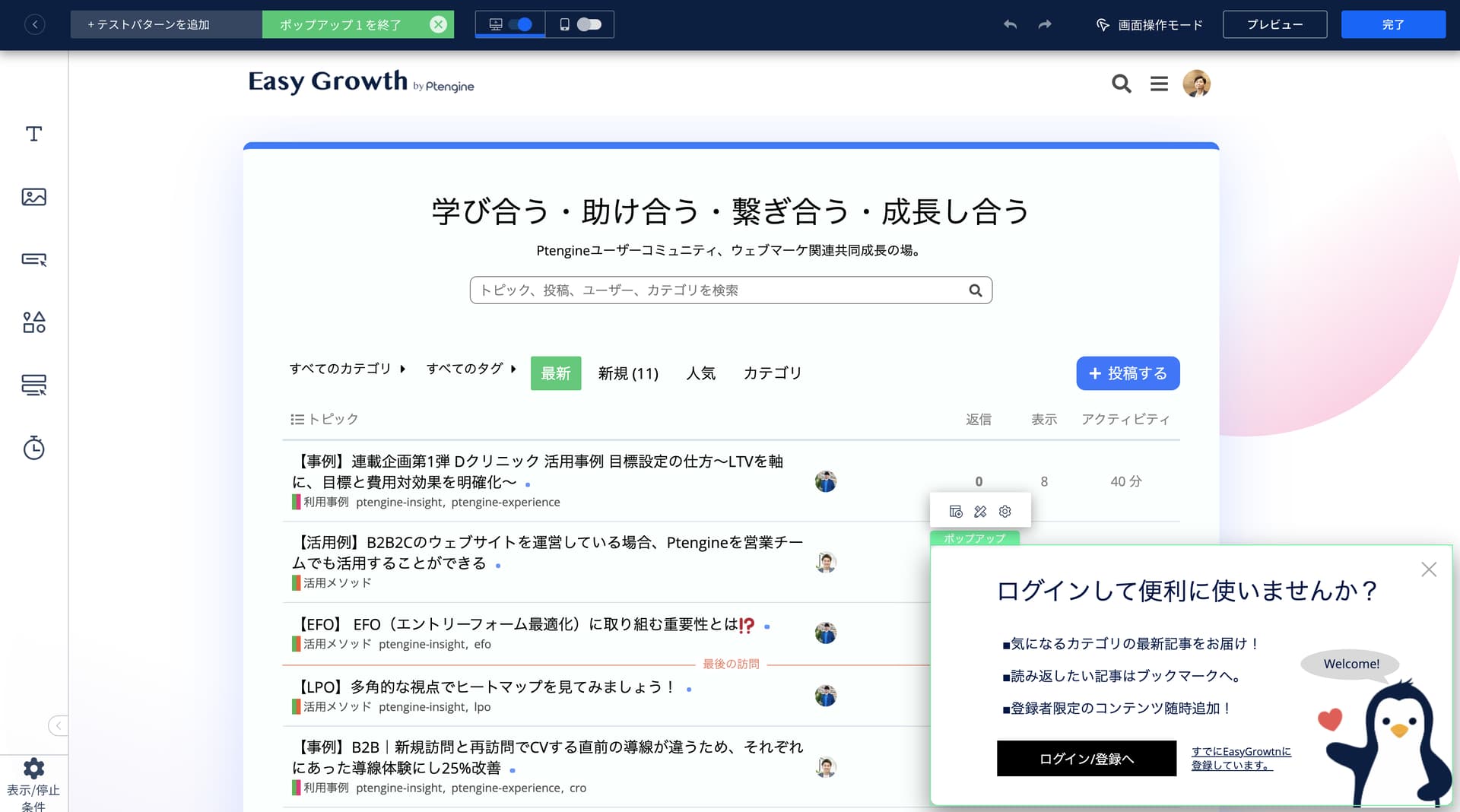
Task: Expand the すべてのタグ dropdown
Action: (471, 369)
